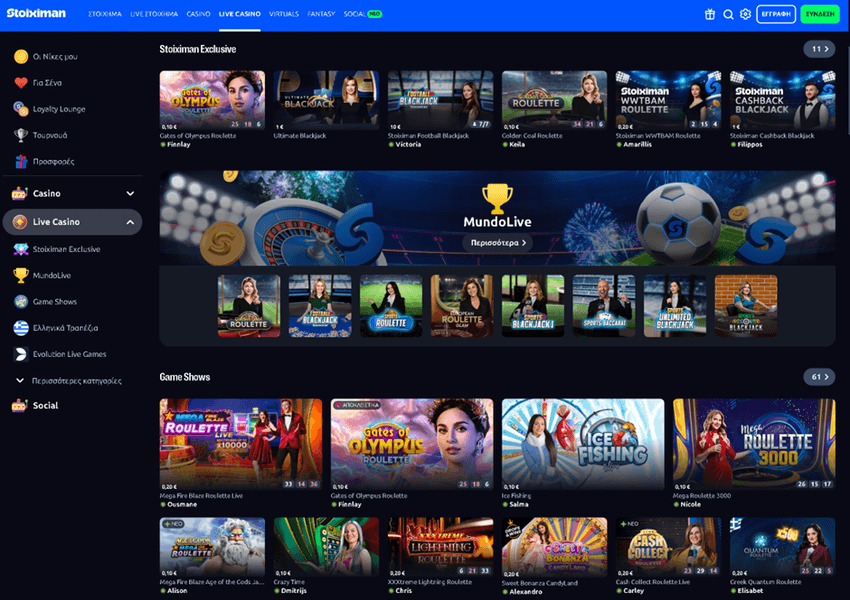This screenshot has width=850, height=600.
Task: Open Sports Baccarat MundoLive tile
Action: tap(604, 306)
